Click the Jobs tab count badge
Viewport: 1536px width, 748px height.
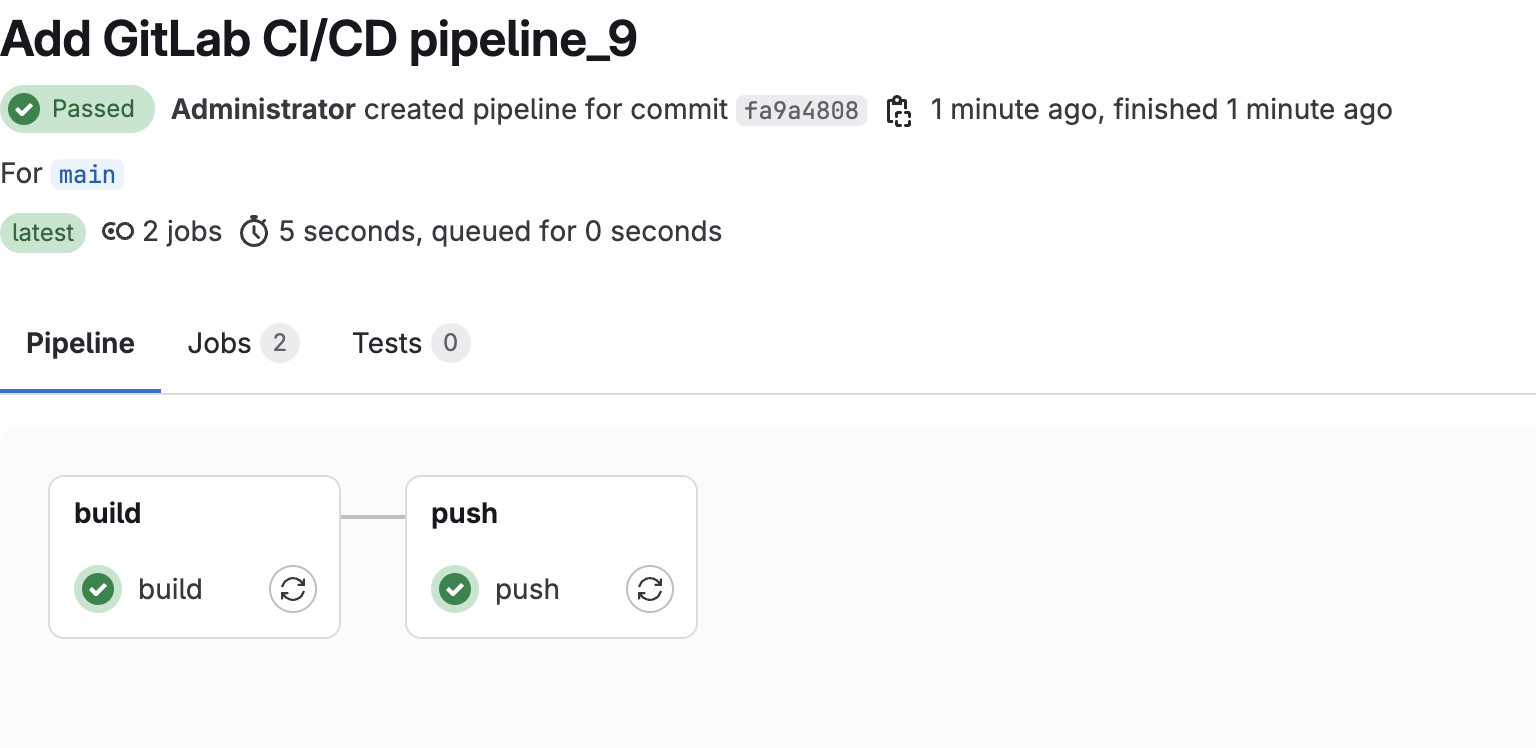pos(280,344)
